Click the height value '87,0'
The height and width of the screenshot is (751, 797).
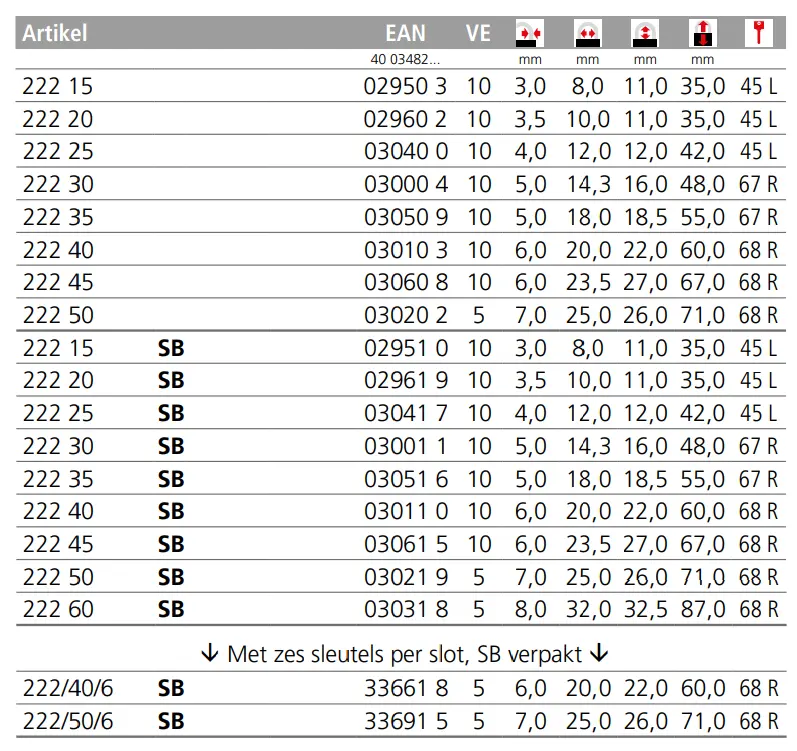pos(702,609)
